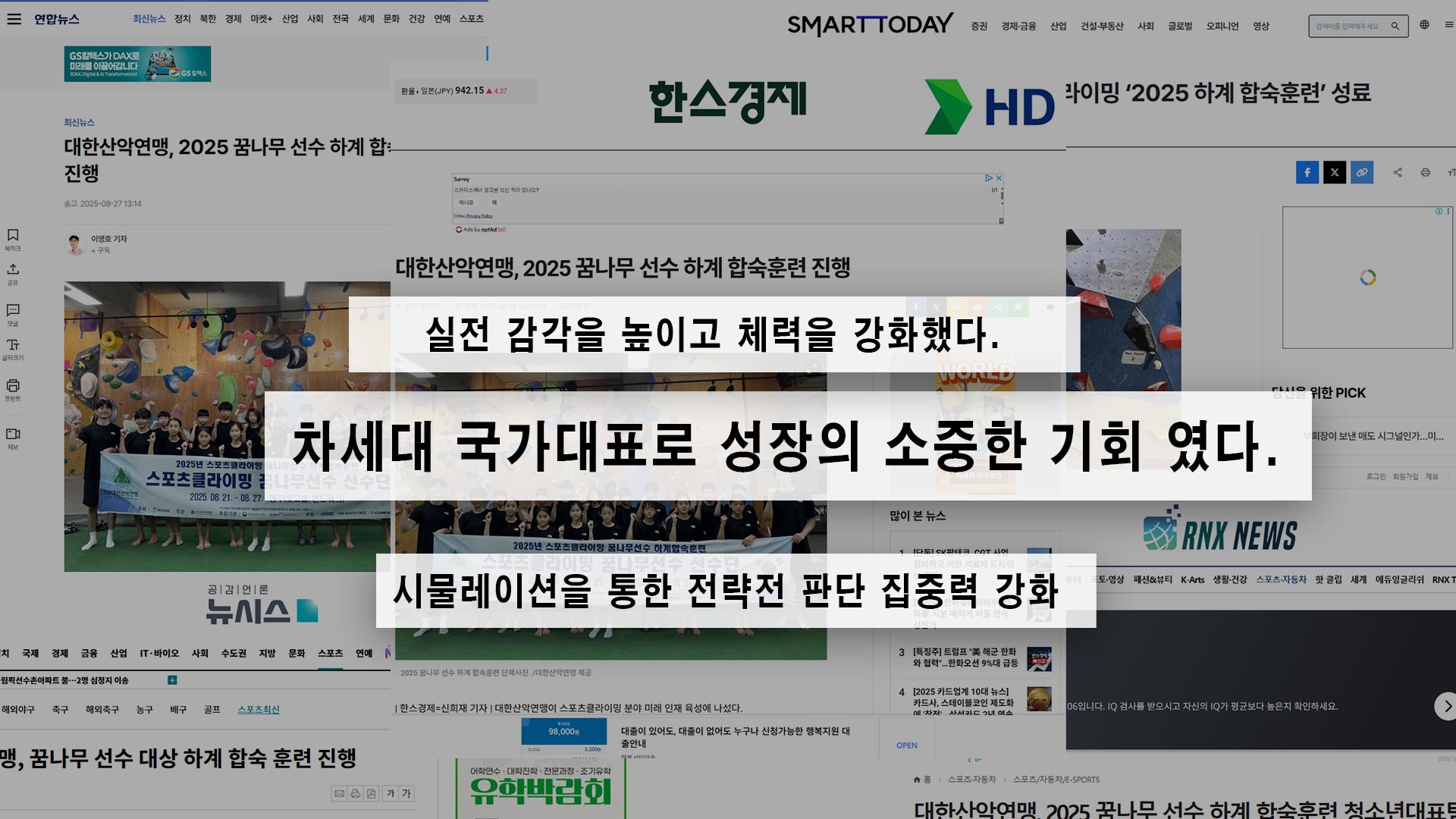Click the PDF export icon under Newsis headline

pyautogui.click(x=372, y=794)
